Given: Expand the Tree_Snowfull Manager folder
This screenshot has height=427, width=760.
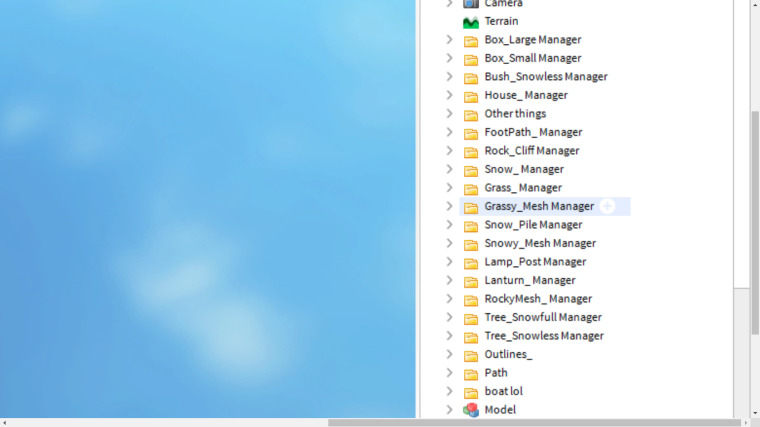Looking at the screenshot, I should tap(449, 317).
